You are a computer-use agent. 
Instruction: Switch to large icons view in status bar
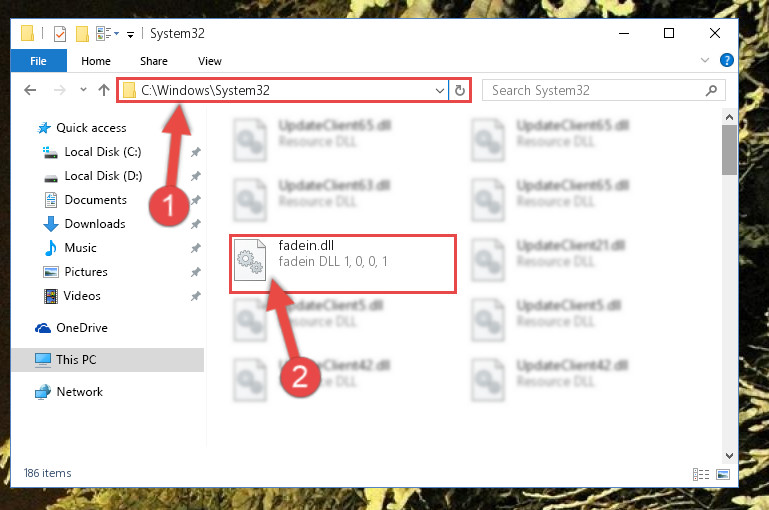point(722,474)
